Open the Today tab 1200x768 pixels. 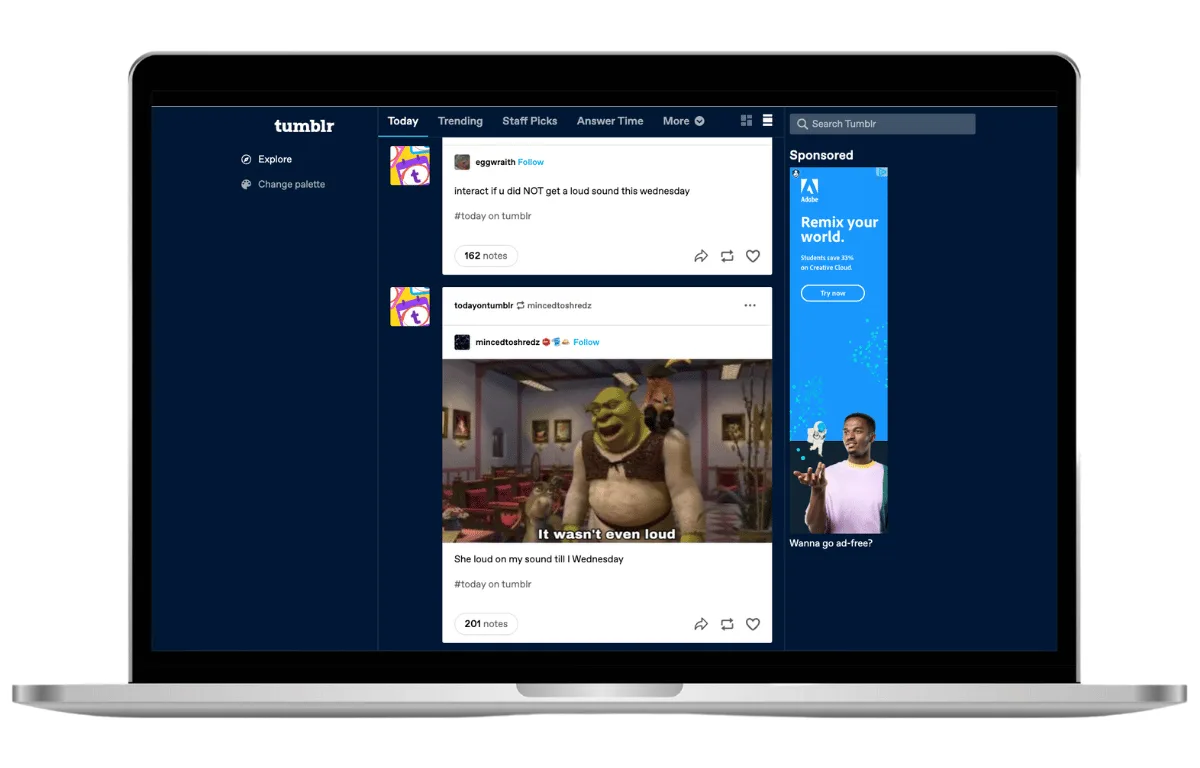pos(403,121)
